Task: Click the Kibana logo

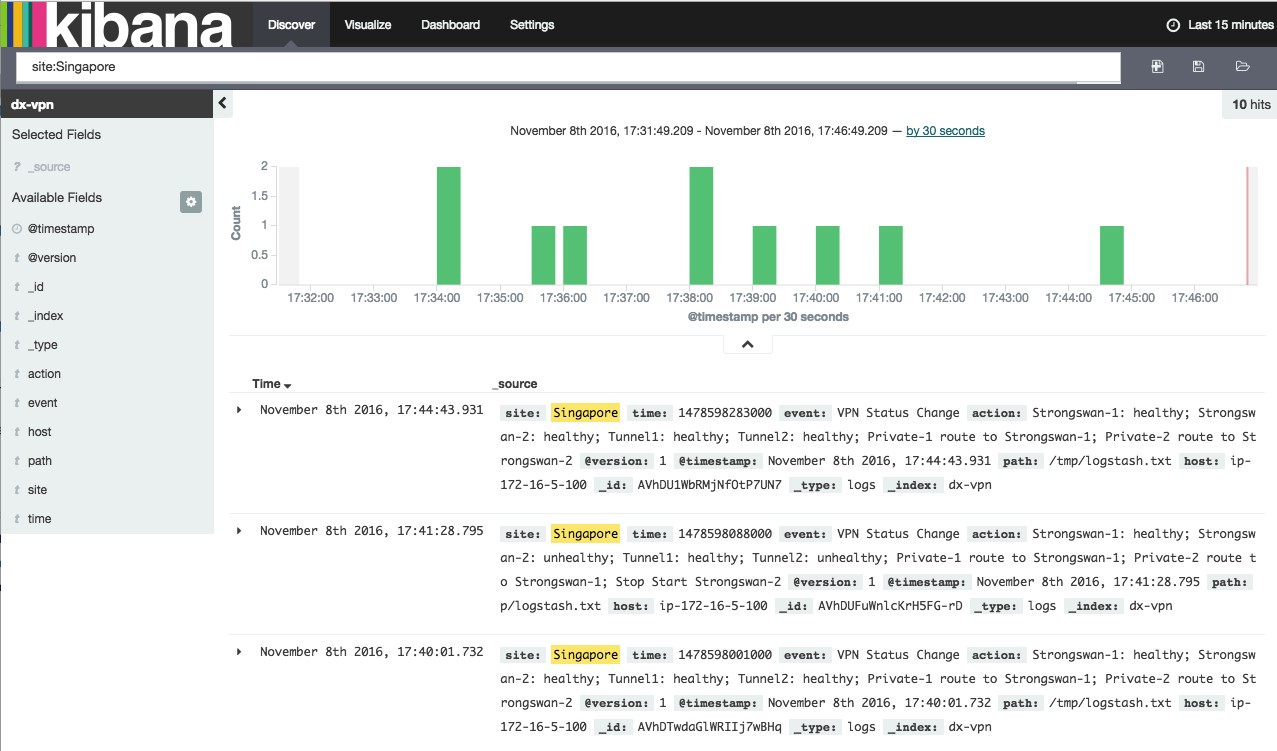Action: [x=118, y=25]
